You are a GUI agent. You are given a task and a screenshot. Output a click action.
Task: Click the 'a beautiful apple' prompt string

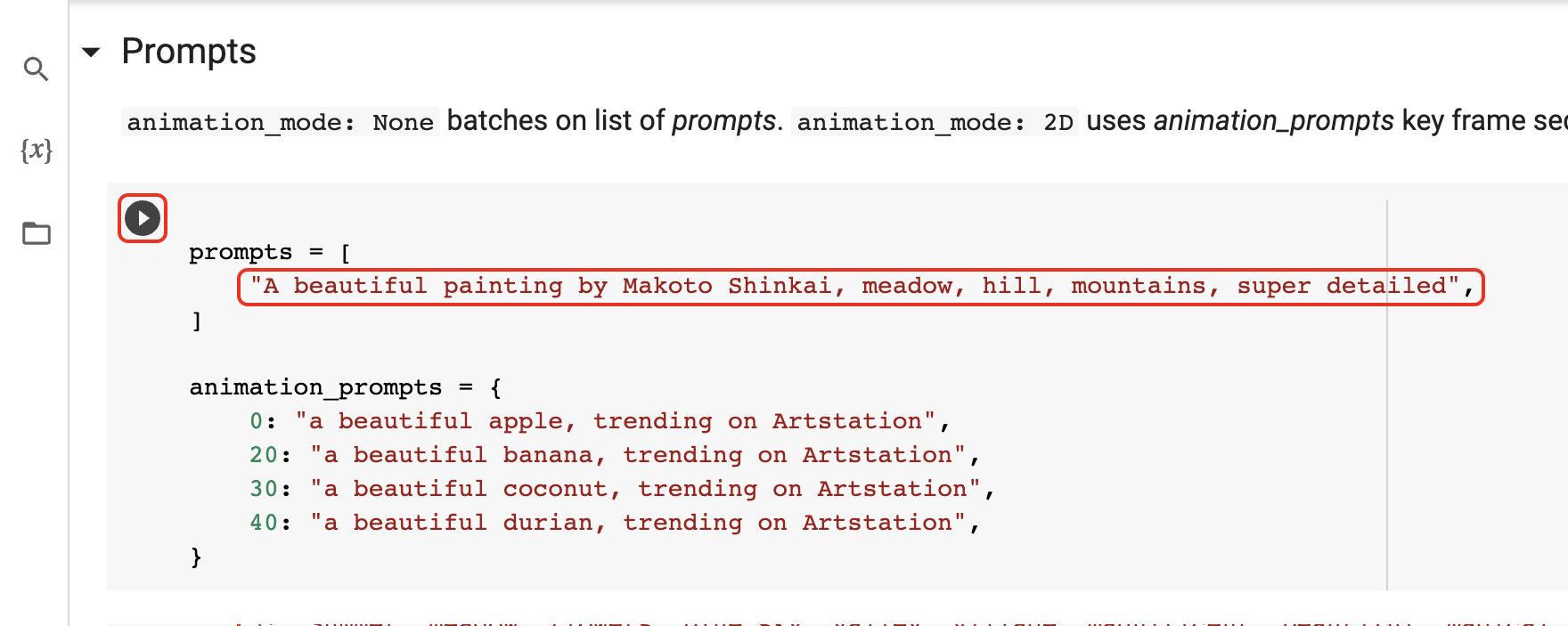[x=616, y=421]
